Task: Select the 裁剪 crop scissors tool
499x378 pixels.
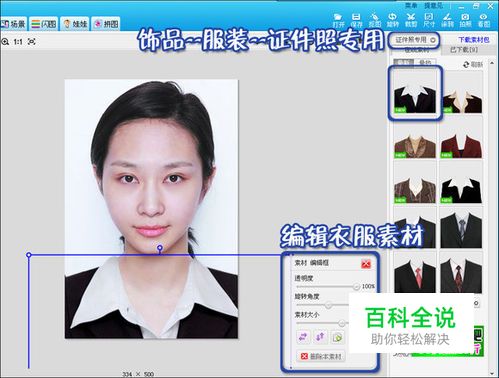Action: point(411,20)
